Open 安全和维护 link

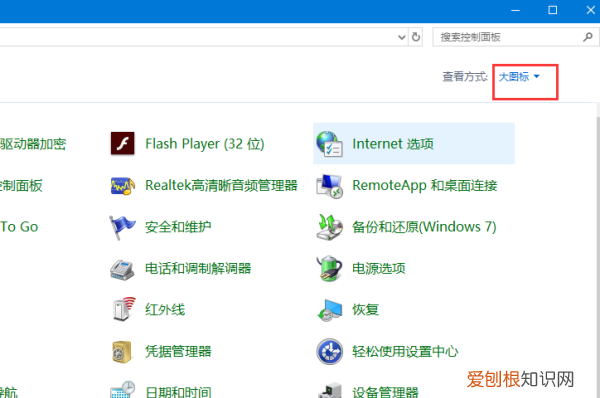(178, 227)
